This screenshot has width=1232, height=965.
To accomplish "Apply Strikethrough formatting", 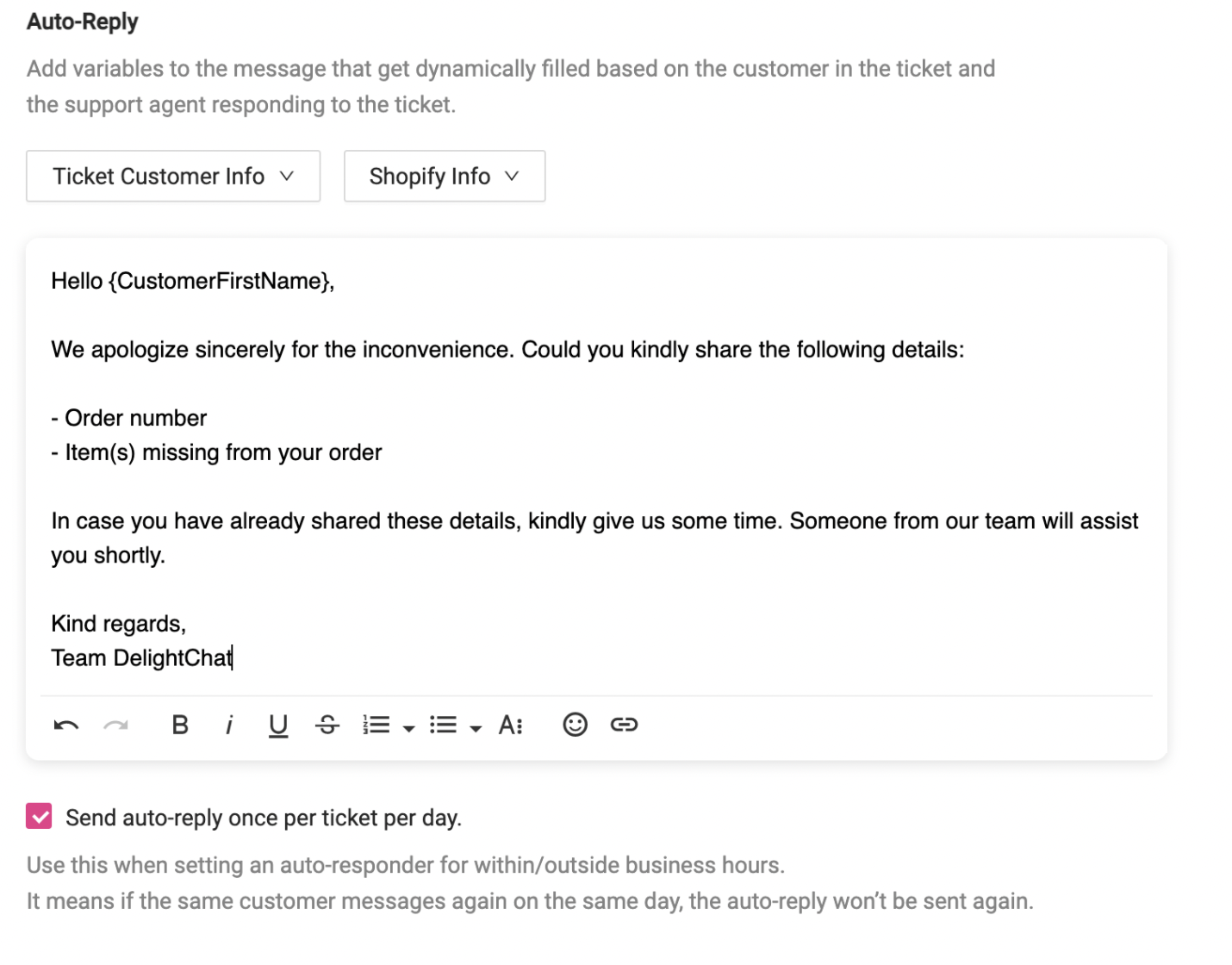I will coord(327,725).
